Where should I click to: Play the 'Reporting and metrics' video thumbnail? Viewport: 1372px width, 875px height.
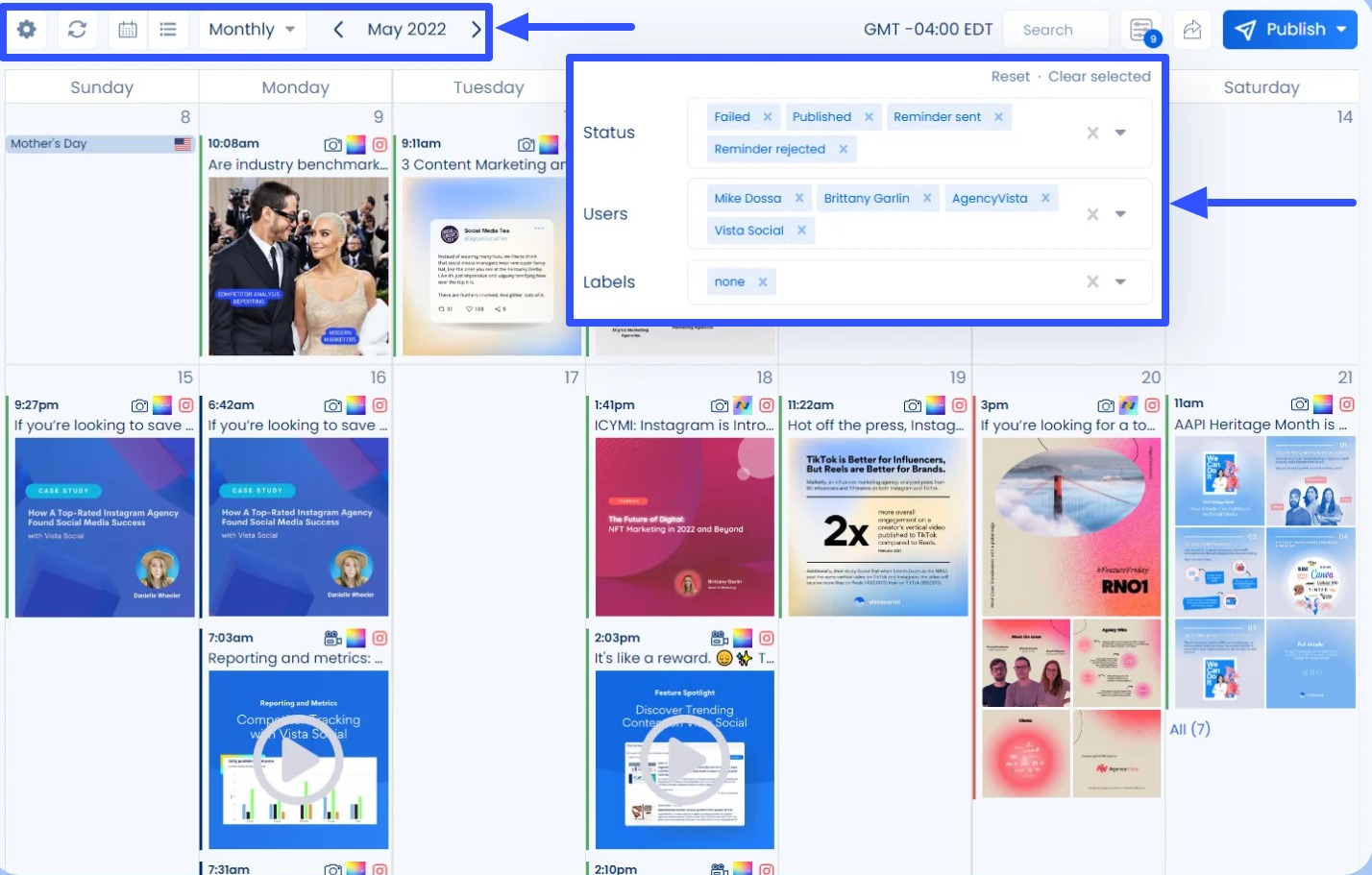(298, 759)
